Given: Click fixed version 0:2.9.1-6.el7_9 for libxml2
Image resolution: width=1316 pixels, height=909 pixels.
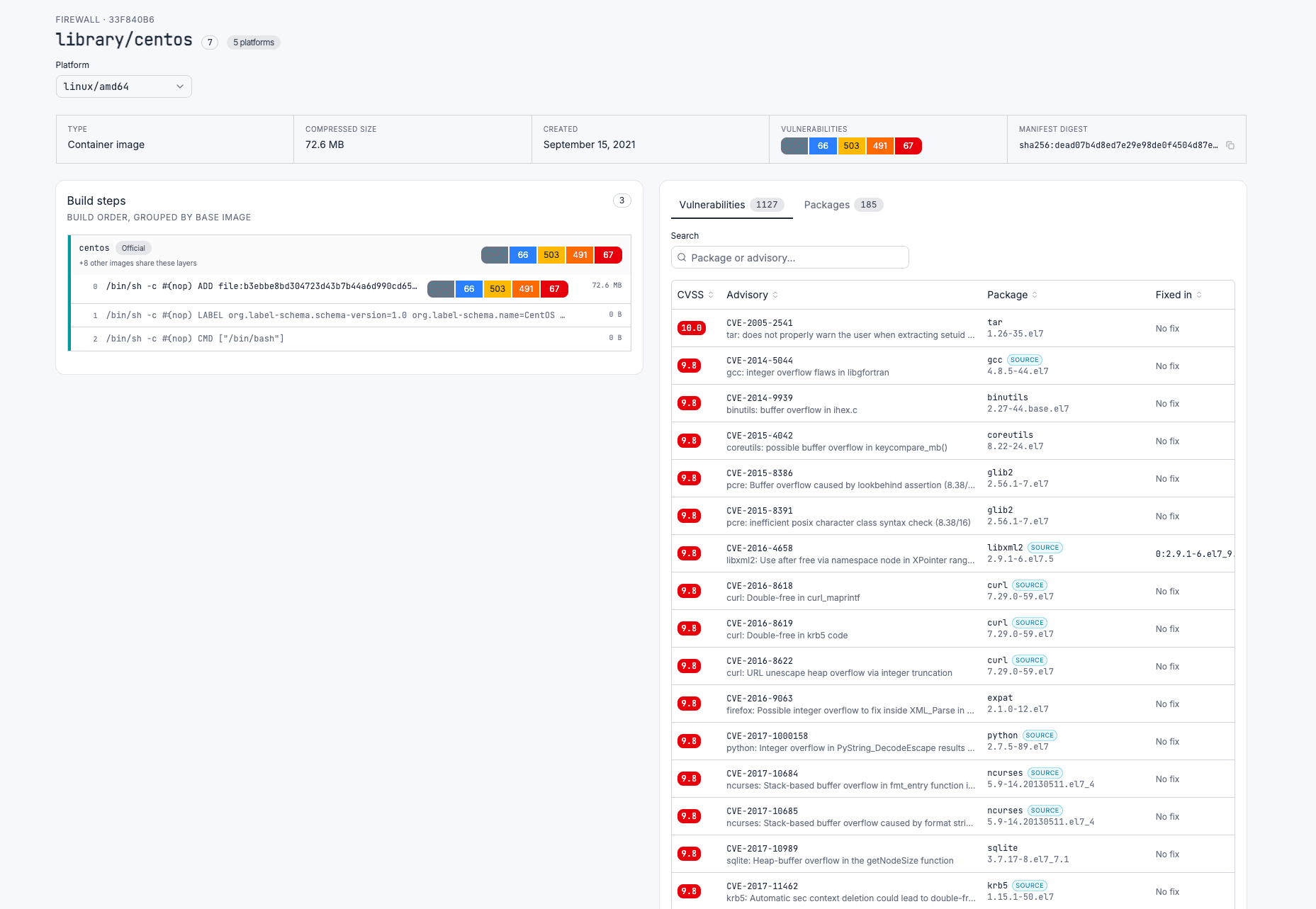Looking at the screenshot, I should [x=1195, y=554].
